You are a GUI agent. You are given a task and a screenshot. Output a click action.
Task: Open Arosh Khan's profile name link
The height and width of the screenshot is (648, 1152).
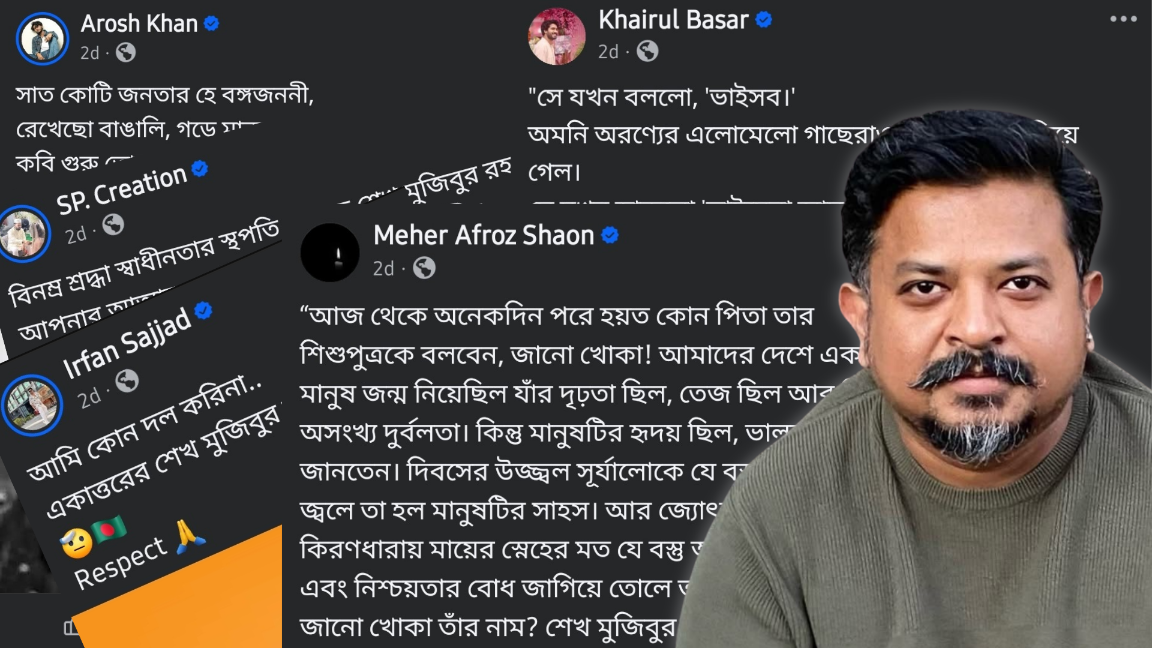(139, 24)
